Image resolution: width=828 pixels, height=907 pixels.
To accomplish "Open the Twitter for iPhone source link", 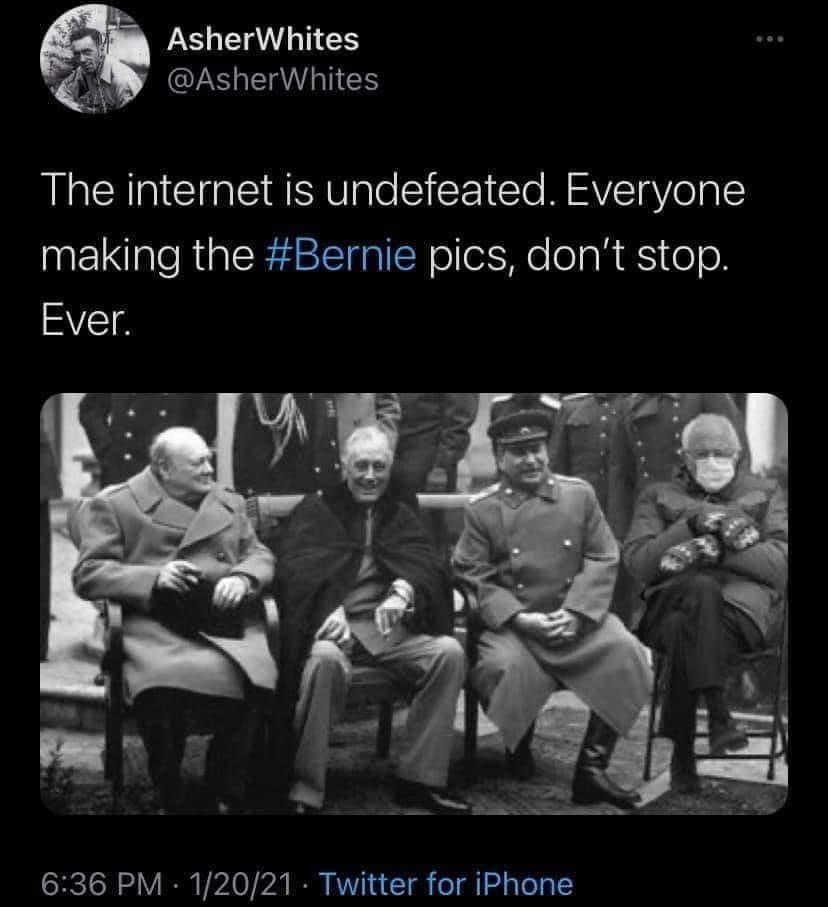I will pos(446,884).
